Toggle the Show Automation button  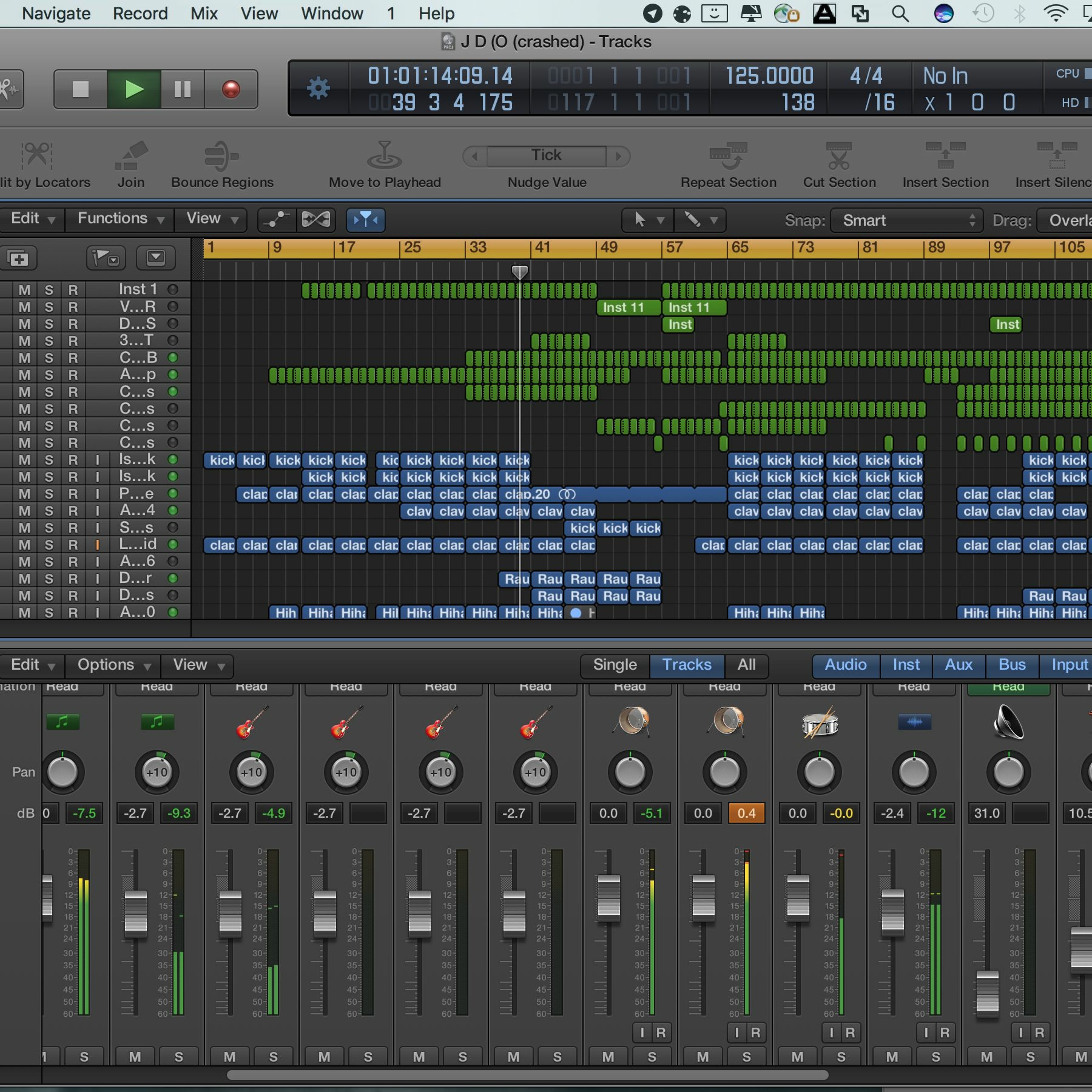point(277,219)
